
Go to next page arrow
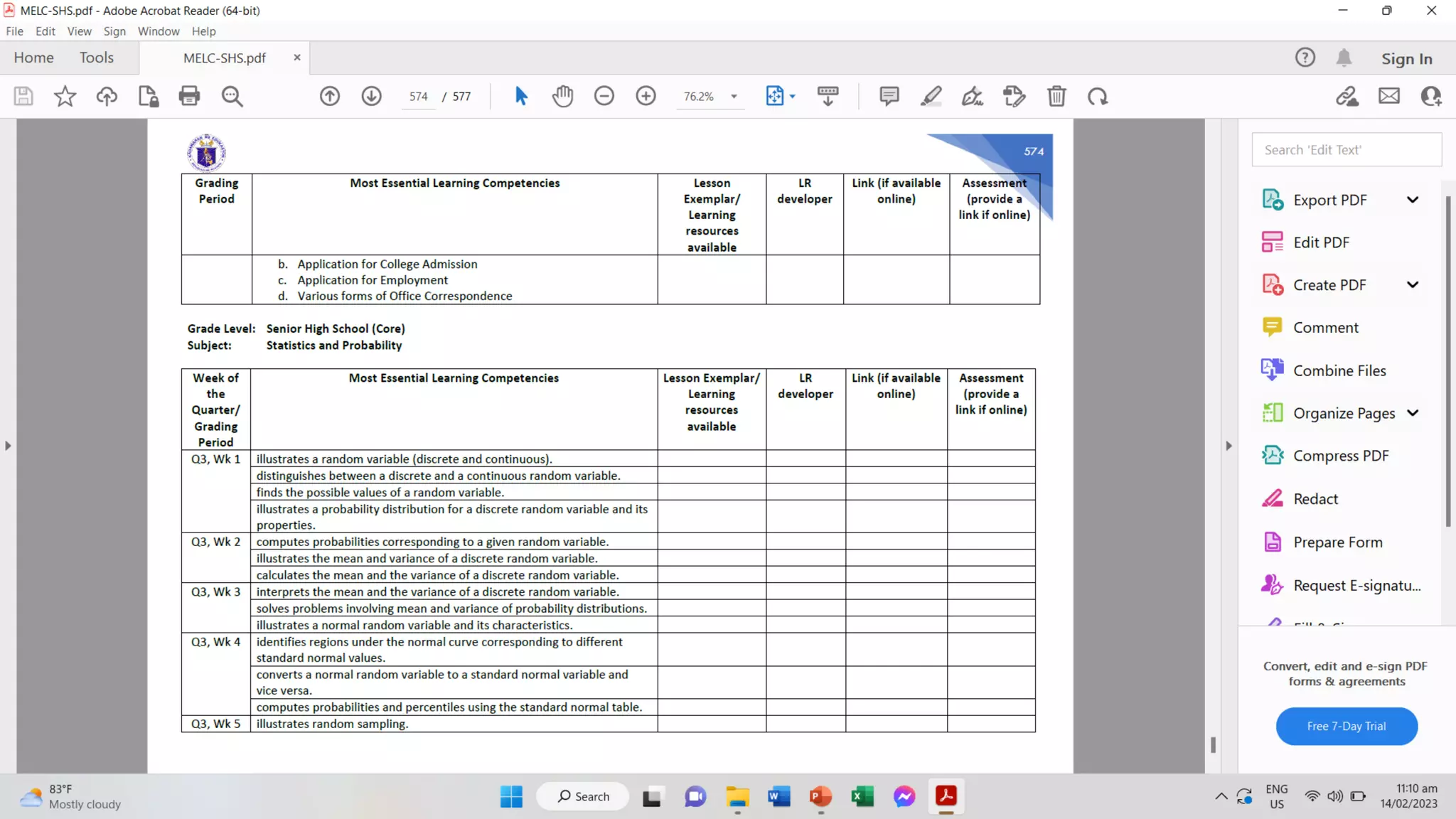[x=371, y=96]
